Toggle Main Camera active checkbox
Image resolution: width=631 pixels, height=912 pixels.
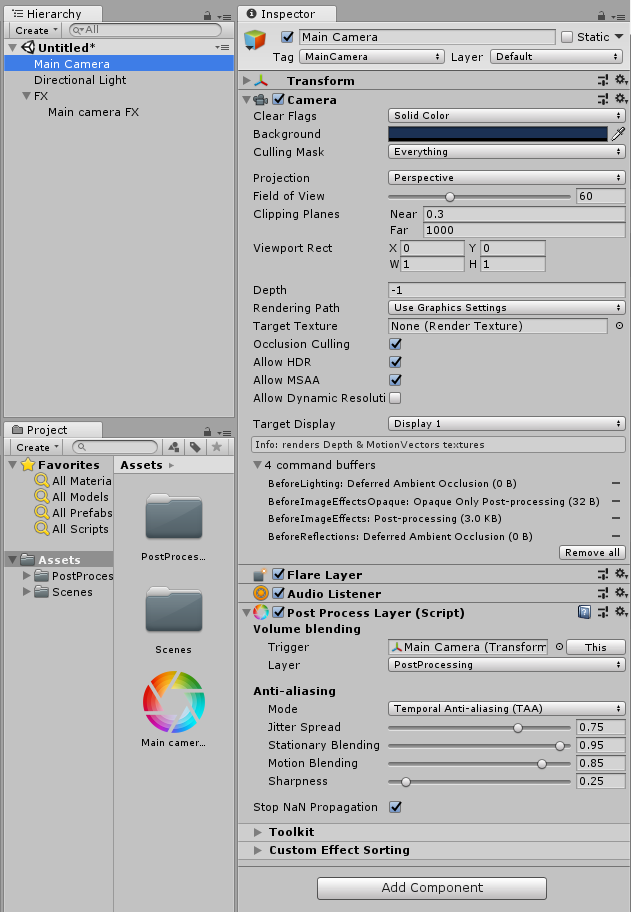pyautogui.click(x=287, y=37)
